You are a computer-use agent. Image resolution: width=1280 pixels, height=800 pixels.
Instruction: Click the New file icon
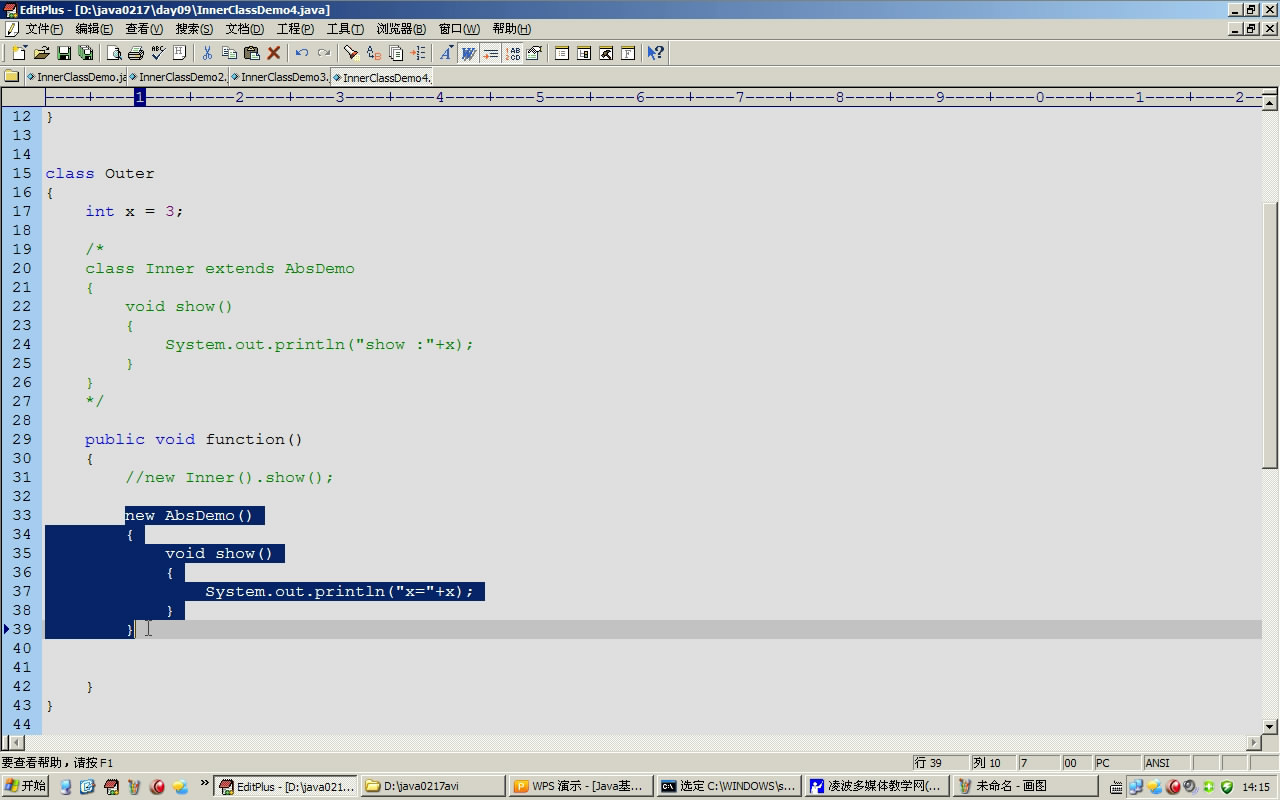19,53
